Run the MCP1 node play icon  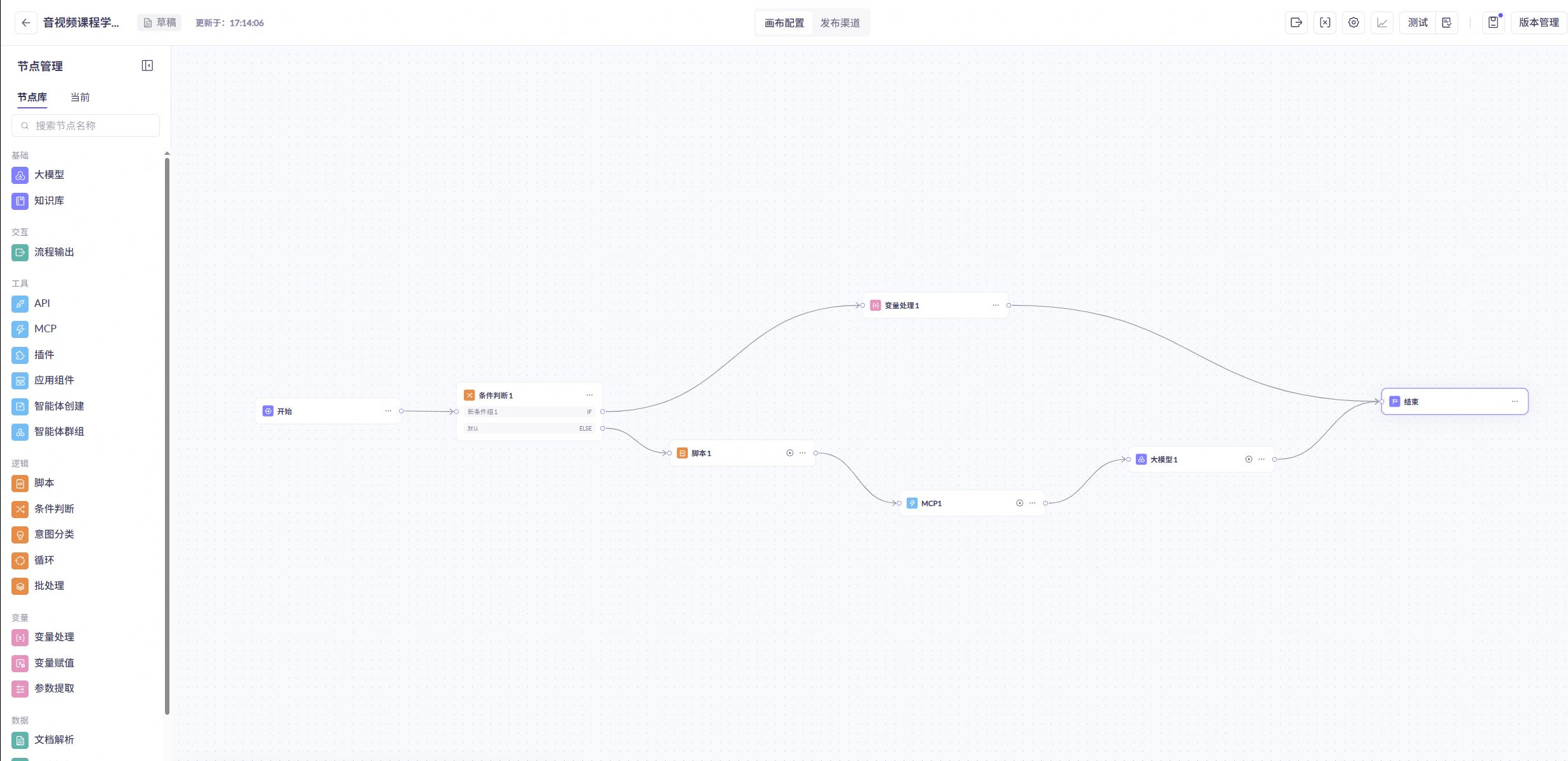tap(1020, 503)
